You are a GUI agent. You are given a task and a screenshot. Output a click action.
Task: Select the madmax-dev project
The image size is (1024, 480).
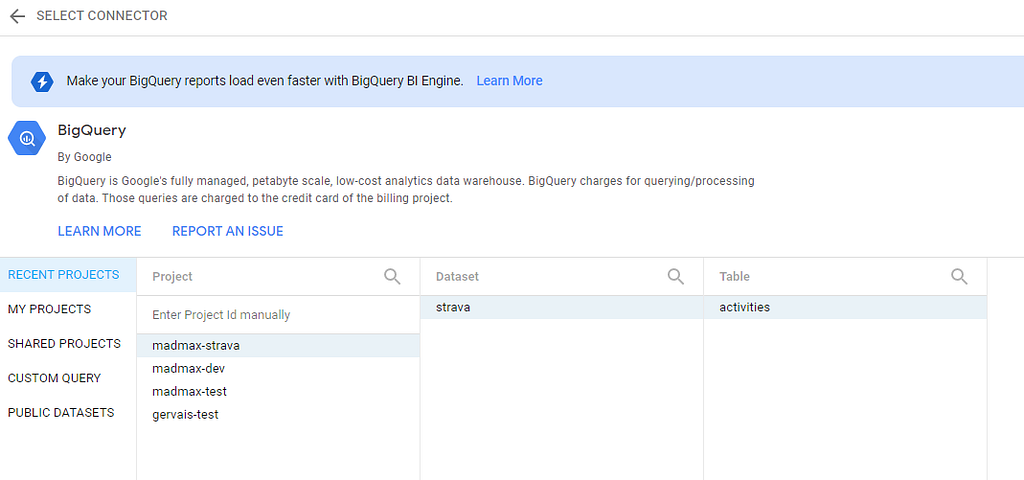(x=278, y=368)
